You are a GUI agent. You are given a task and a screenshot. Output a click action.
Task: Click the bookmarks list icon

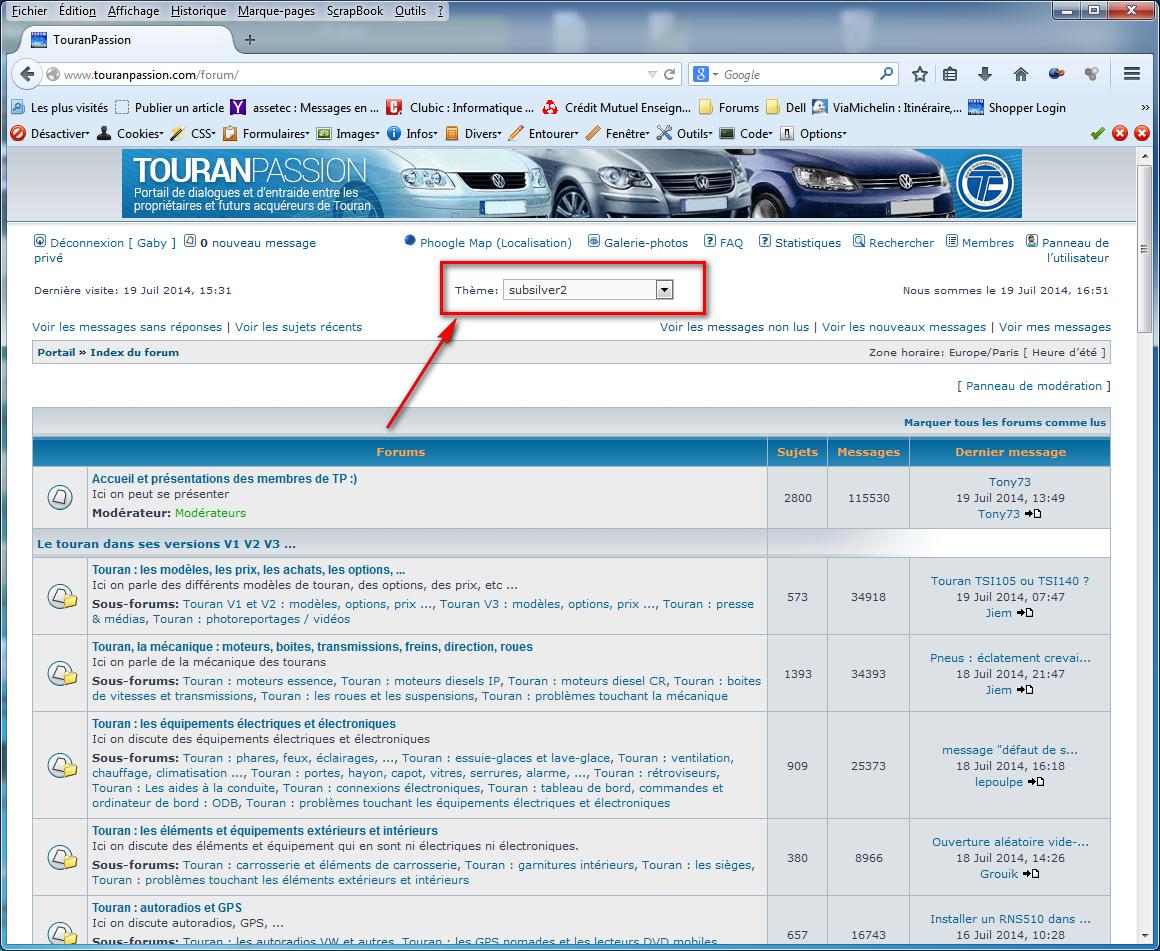click(950, 74)
